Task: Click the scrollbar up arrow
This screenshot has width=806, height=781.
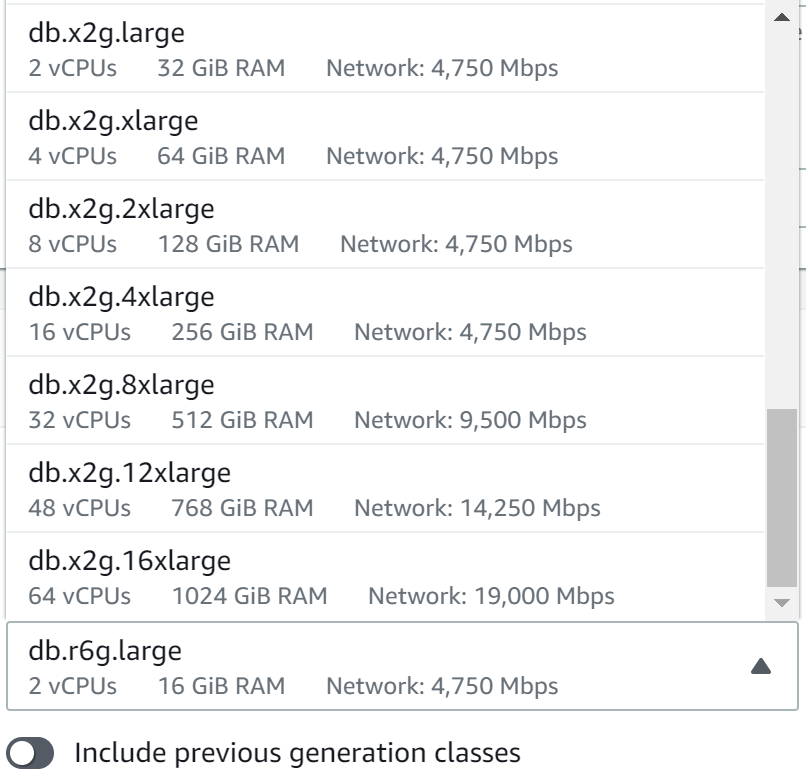Action: pyautogui.click(x=782, y=17)
